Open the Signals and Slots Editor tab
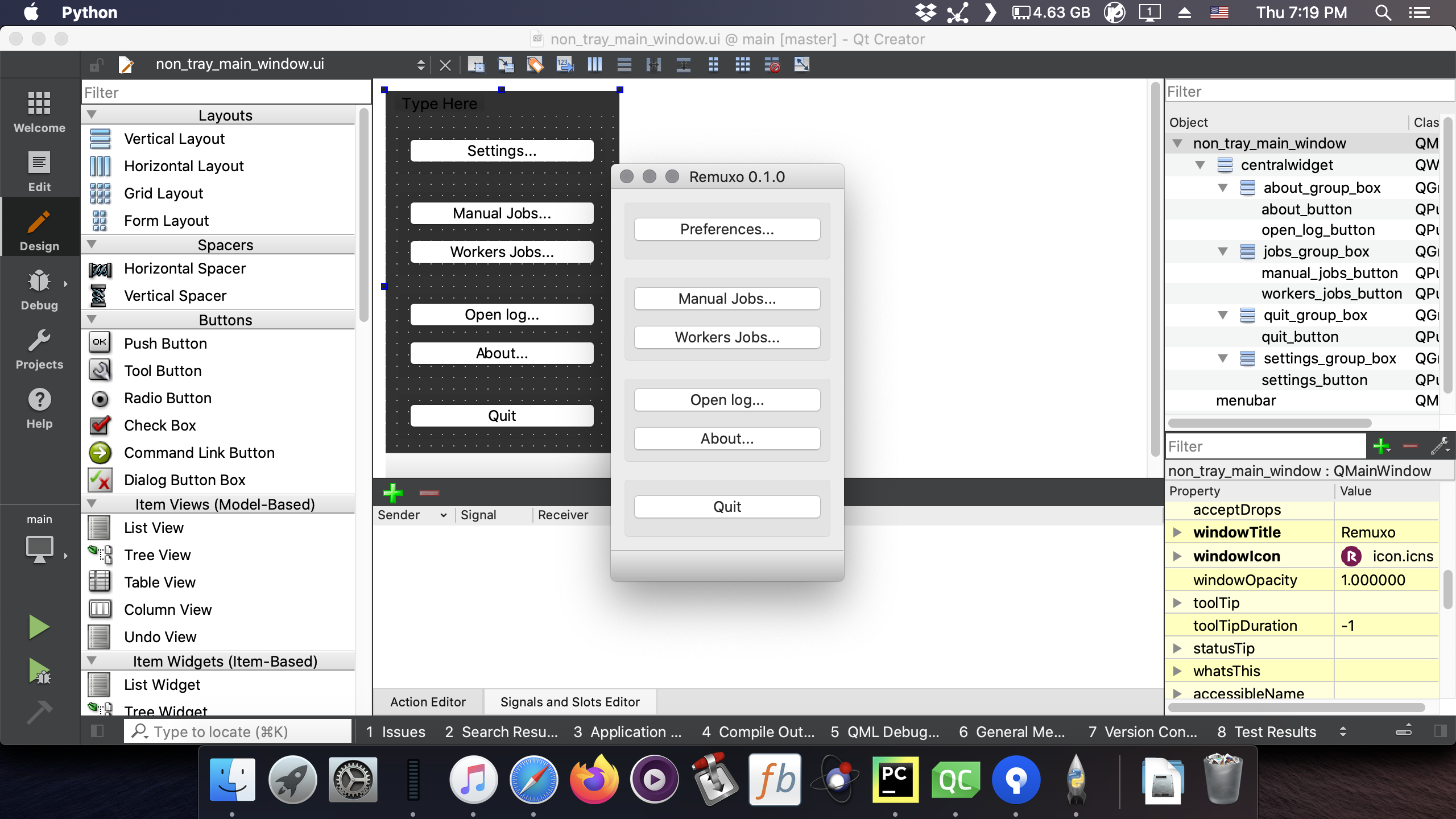Screen dimensions: 1456x819 569,701
